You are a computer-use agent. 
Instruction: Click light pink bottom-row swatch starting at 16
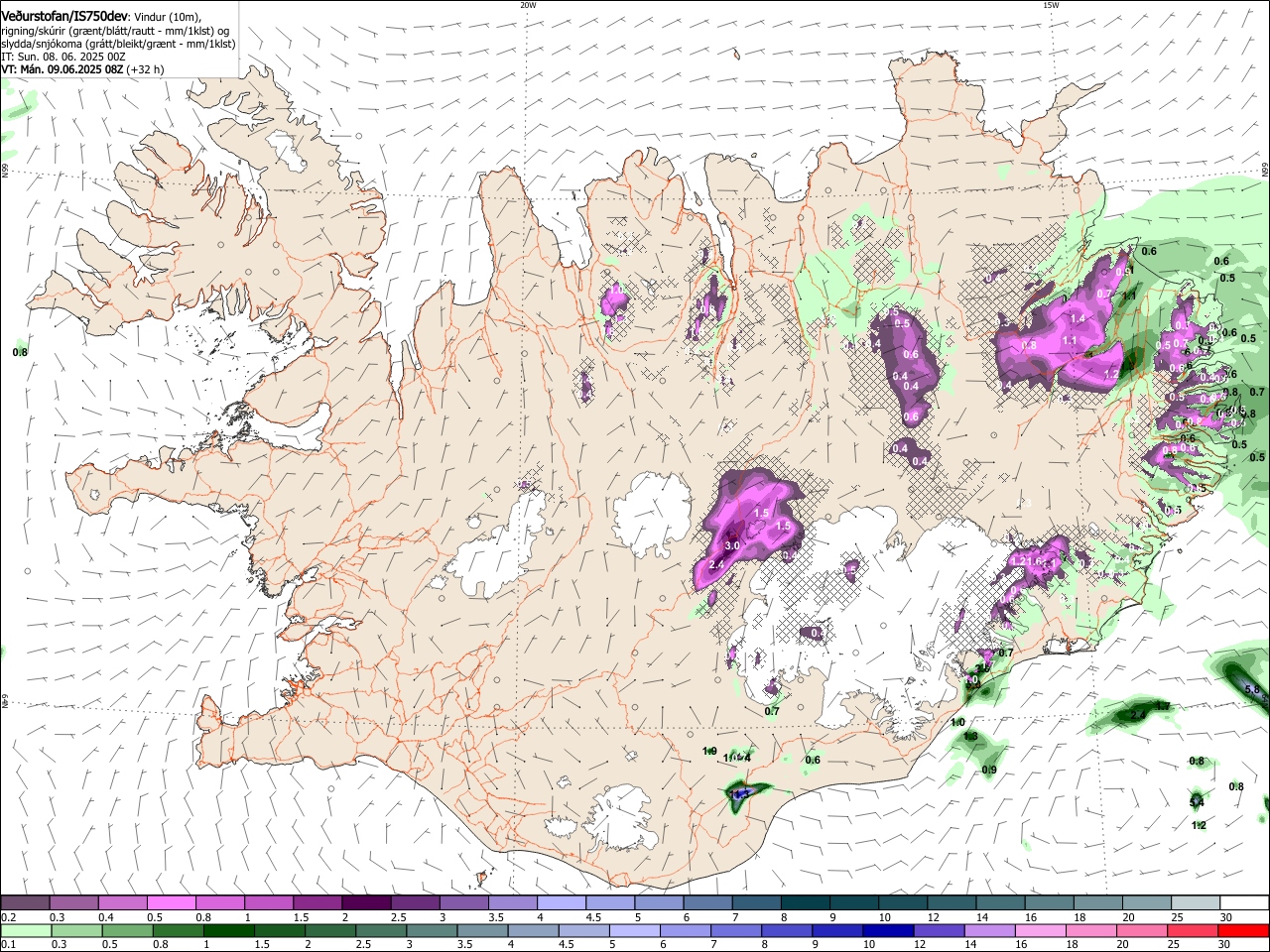pyautogui.click(x=1040, y=930)
